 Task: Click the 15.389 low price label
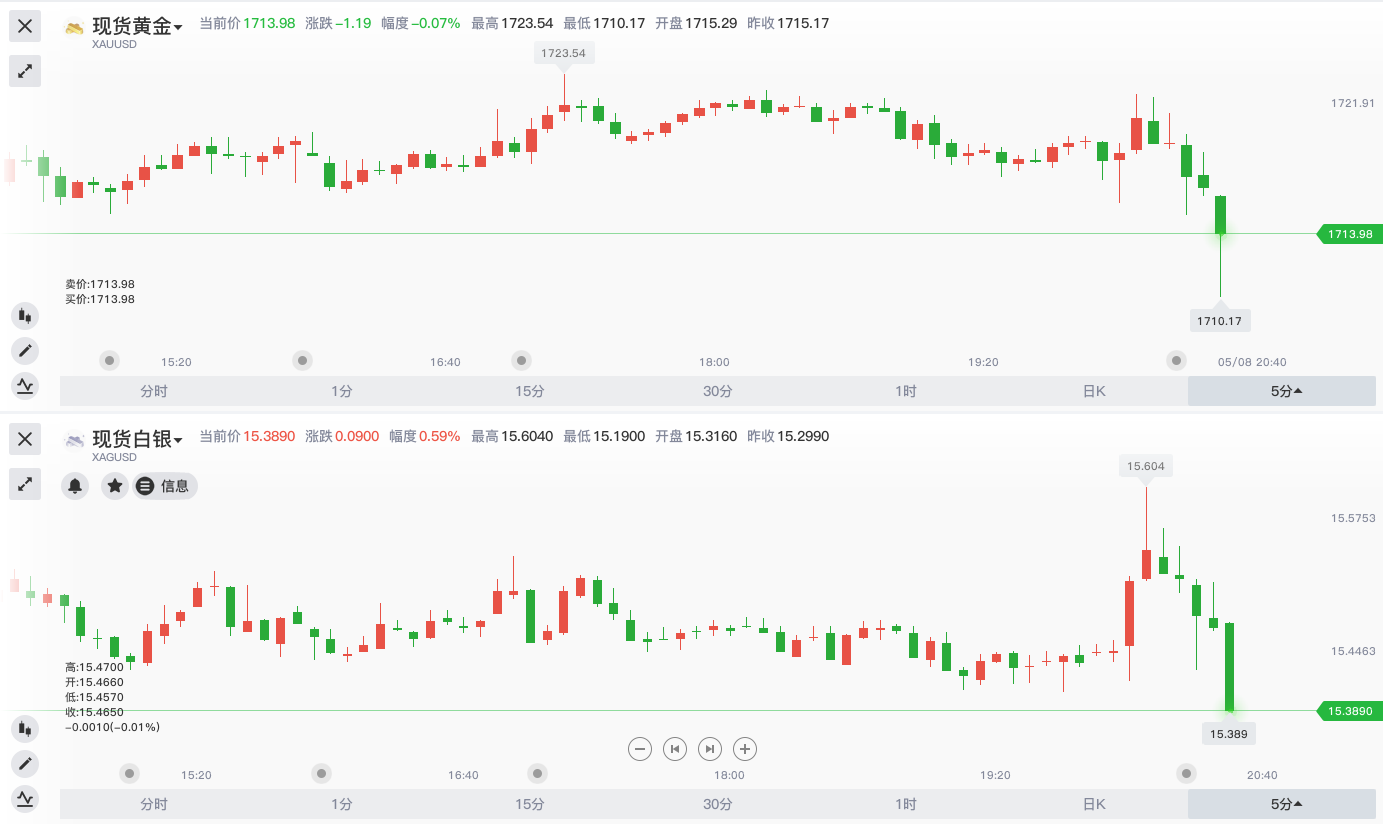click(x=1228, y=734)
